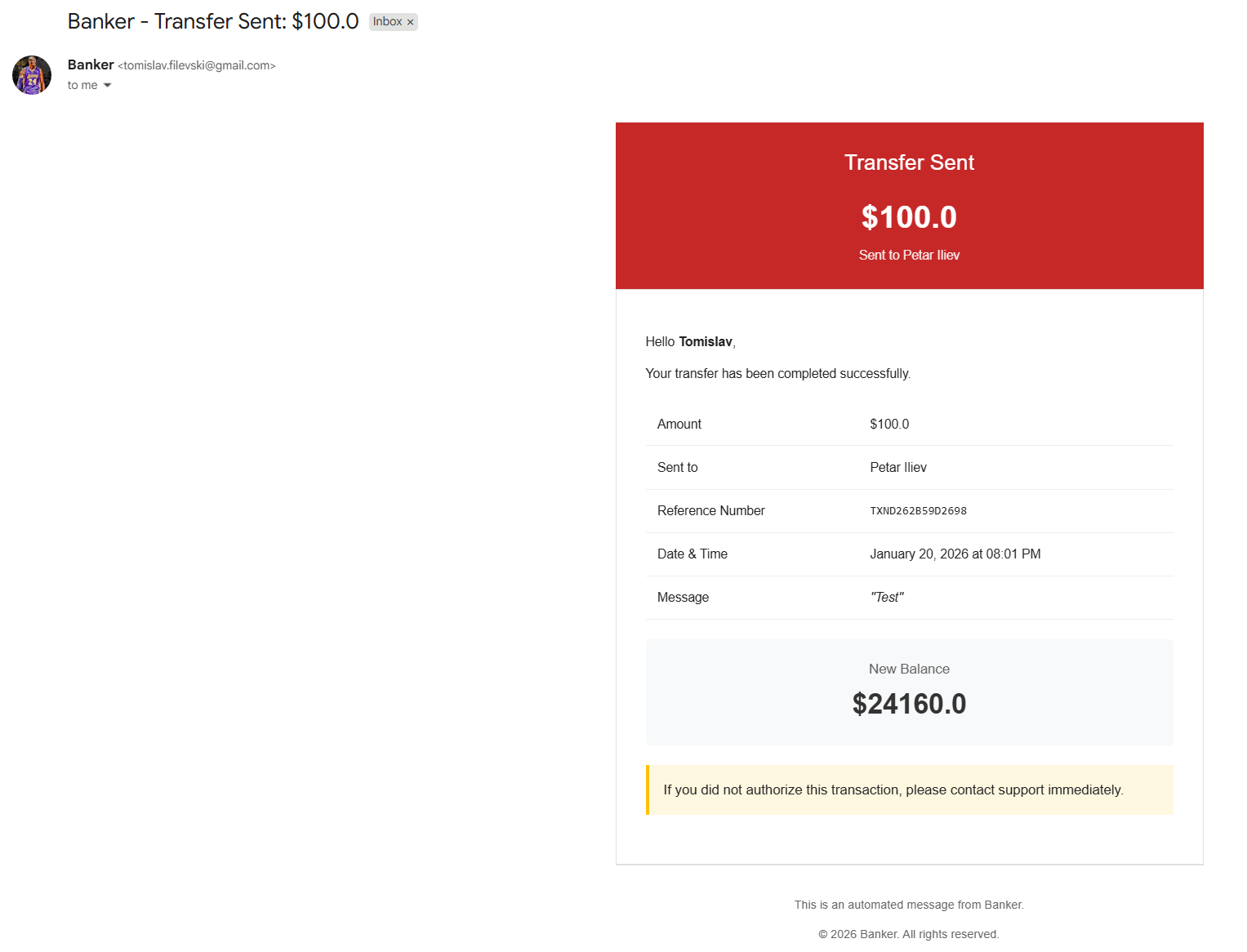The width and height of the screenshot is (1247, 952).
Task: Click the New Balance $24160.0 figure
Action: (x=909, y=704)
